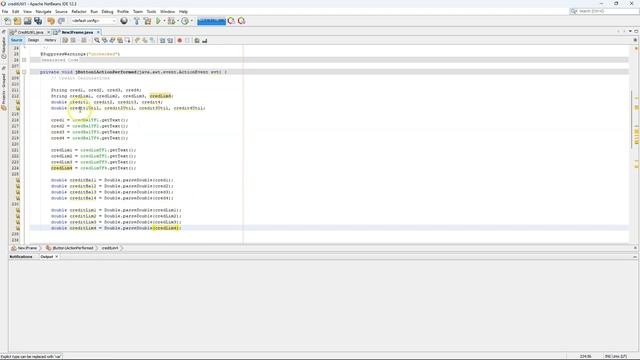Close the NewJFrame.java tab
Image resolution: width=640 pixels, height=360 pixels.
[98, 32]
